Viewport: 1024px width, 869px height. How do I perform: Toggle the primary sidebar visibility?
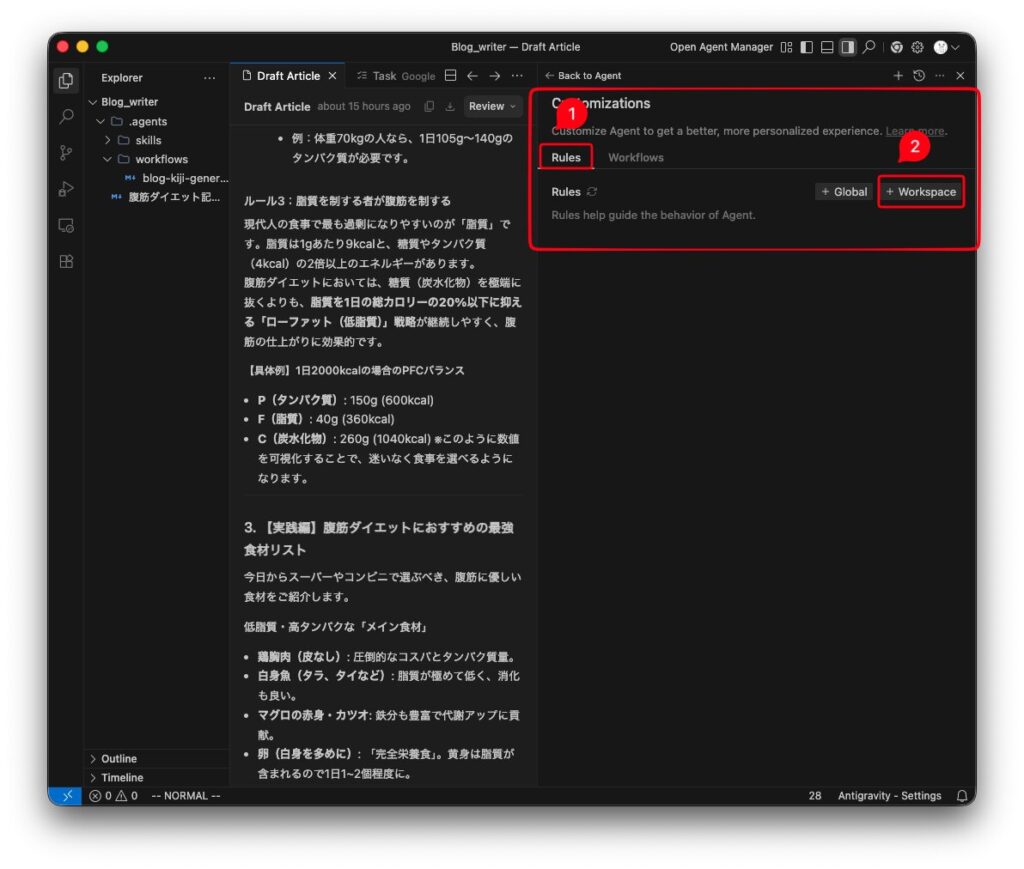coord(807,47)
